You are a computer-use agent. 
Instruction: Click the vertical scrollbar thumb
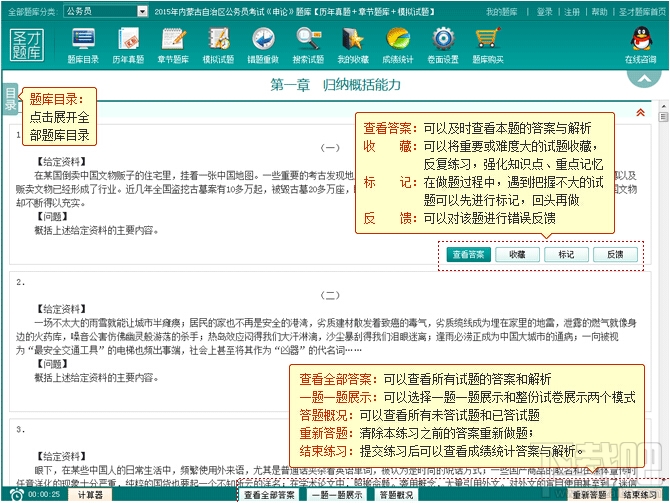(x=663, y=117)
